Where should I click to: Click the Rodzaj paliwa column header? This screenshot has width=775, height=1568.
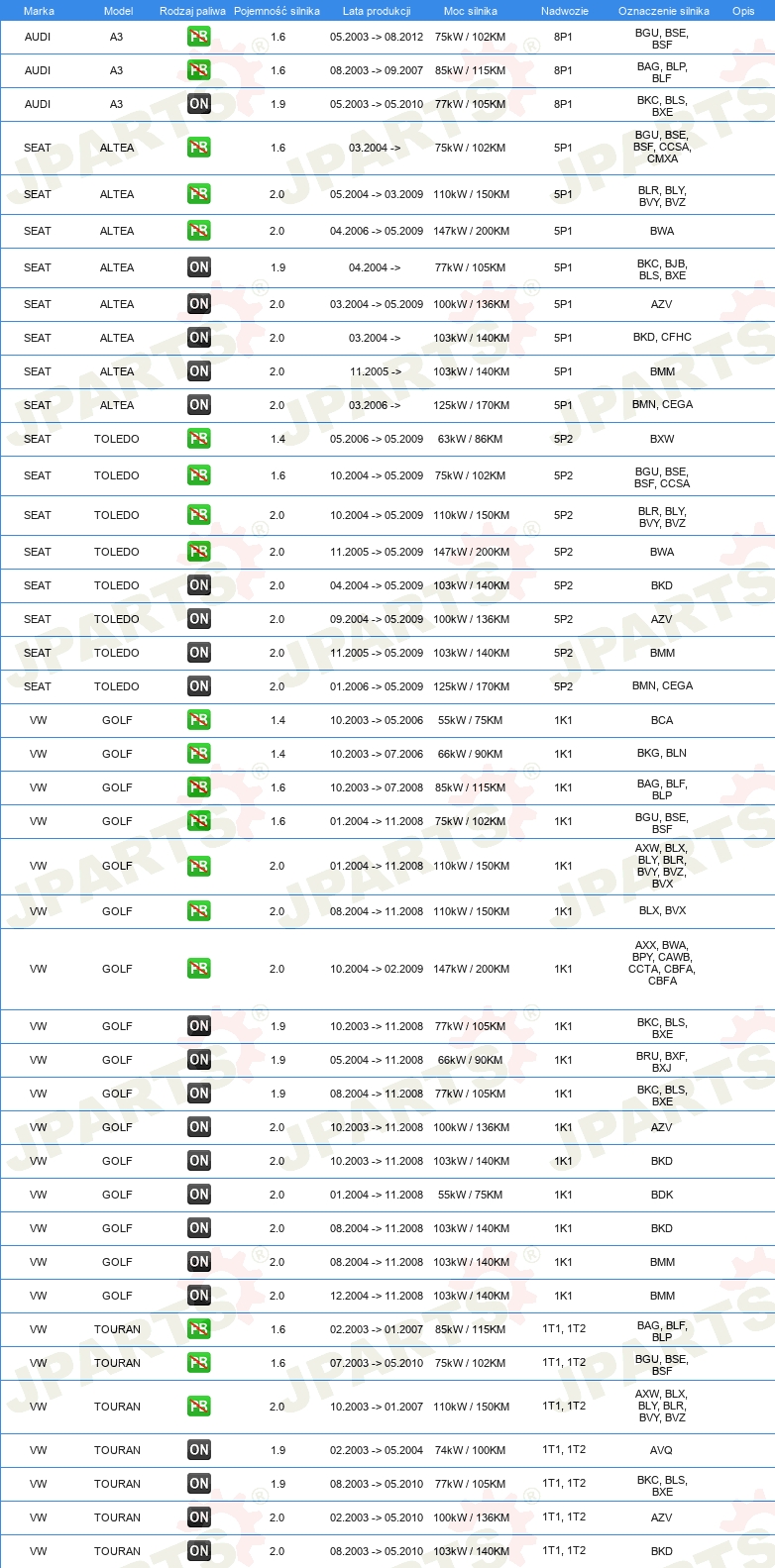[x=192, y=11]
